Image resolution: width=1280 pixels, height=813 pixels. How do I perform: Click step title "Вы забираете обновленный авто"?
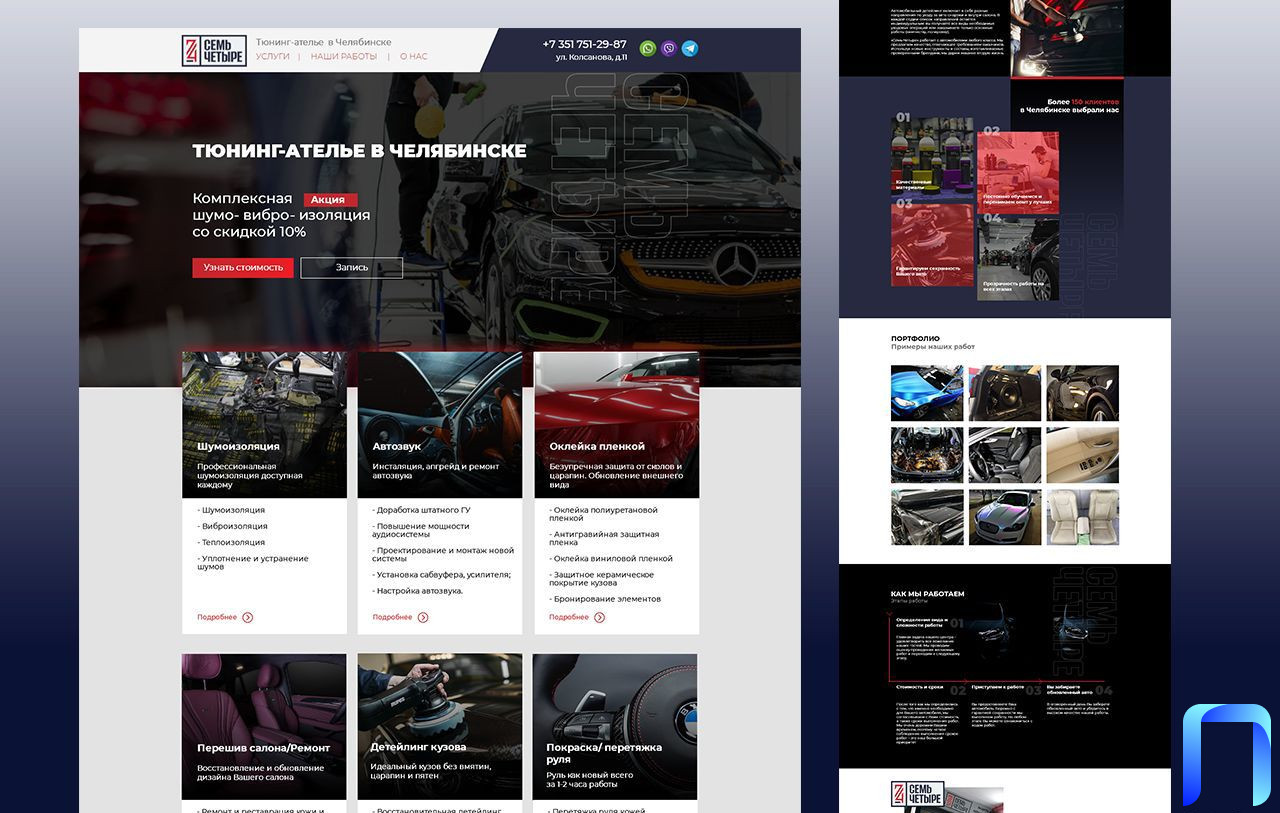[1070, 690]
